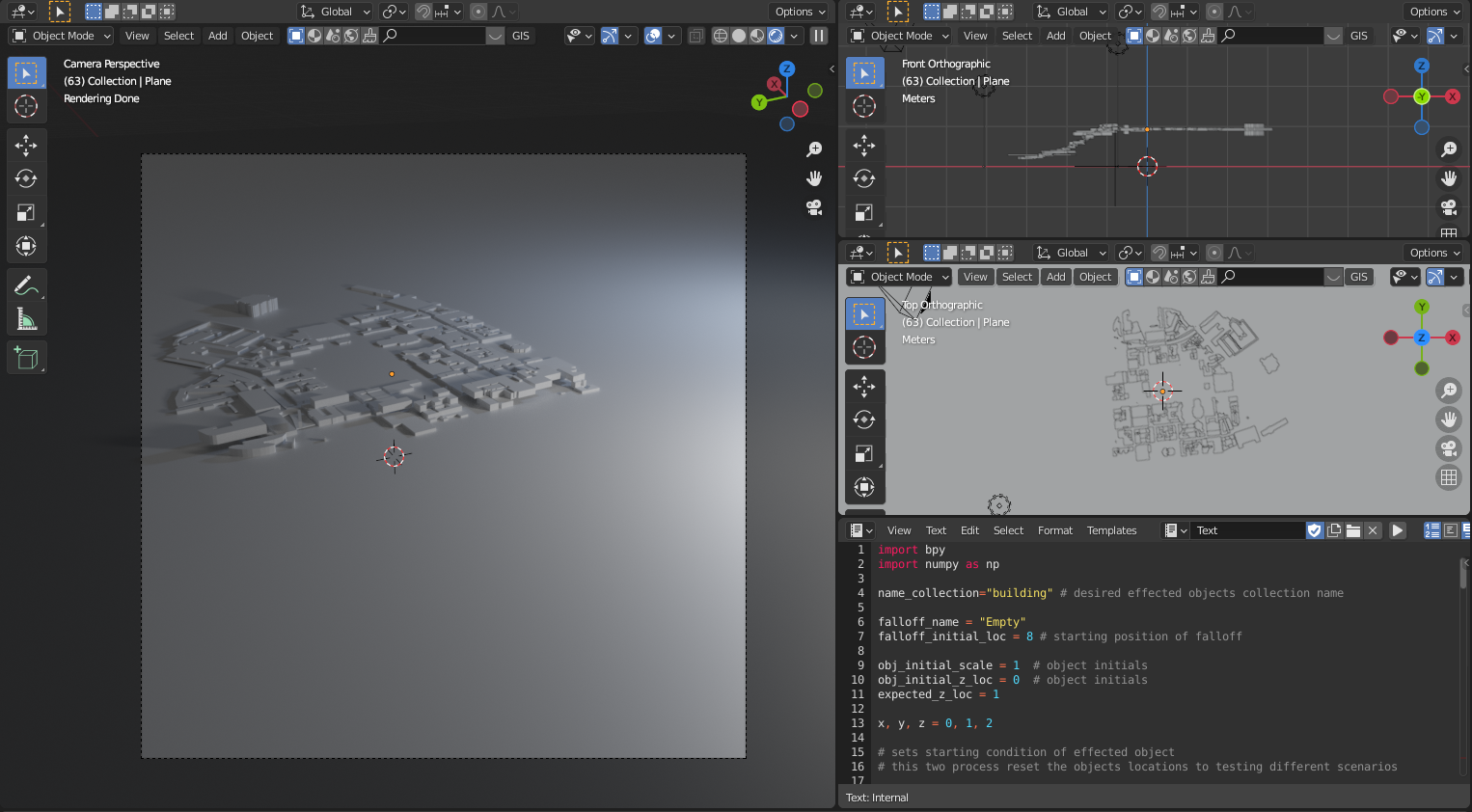1472x812 pixels.
Task: Activate Select Box tool in Camera Perspective viewport
Action: (26, 73)
